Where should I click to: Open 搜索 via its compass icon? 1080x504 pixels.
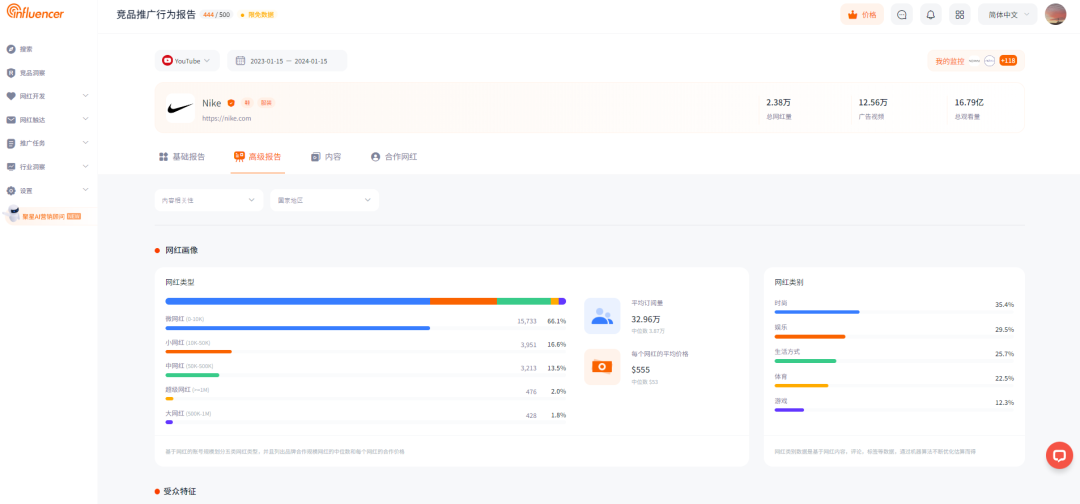(x=11, y=49)
